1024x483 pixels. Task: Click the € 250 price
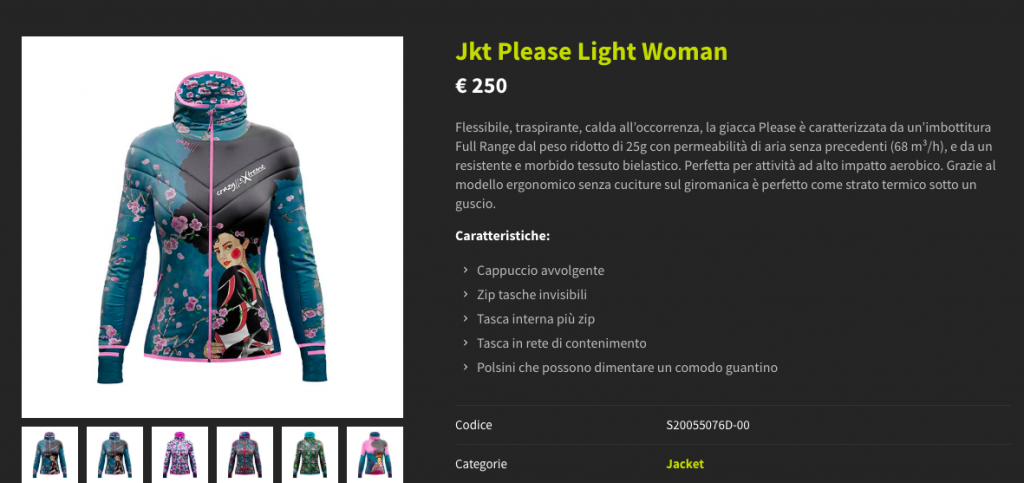(481, 86)
